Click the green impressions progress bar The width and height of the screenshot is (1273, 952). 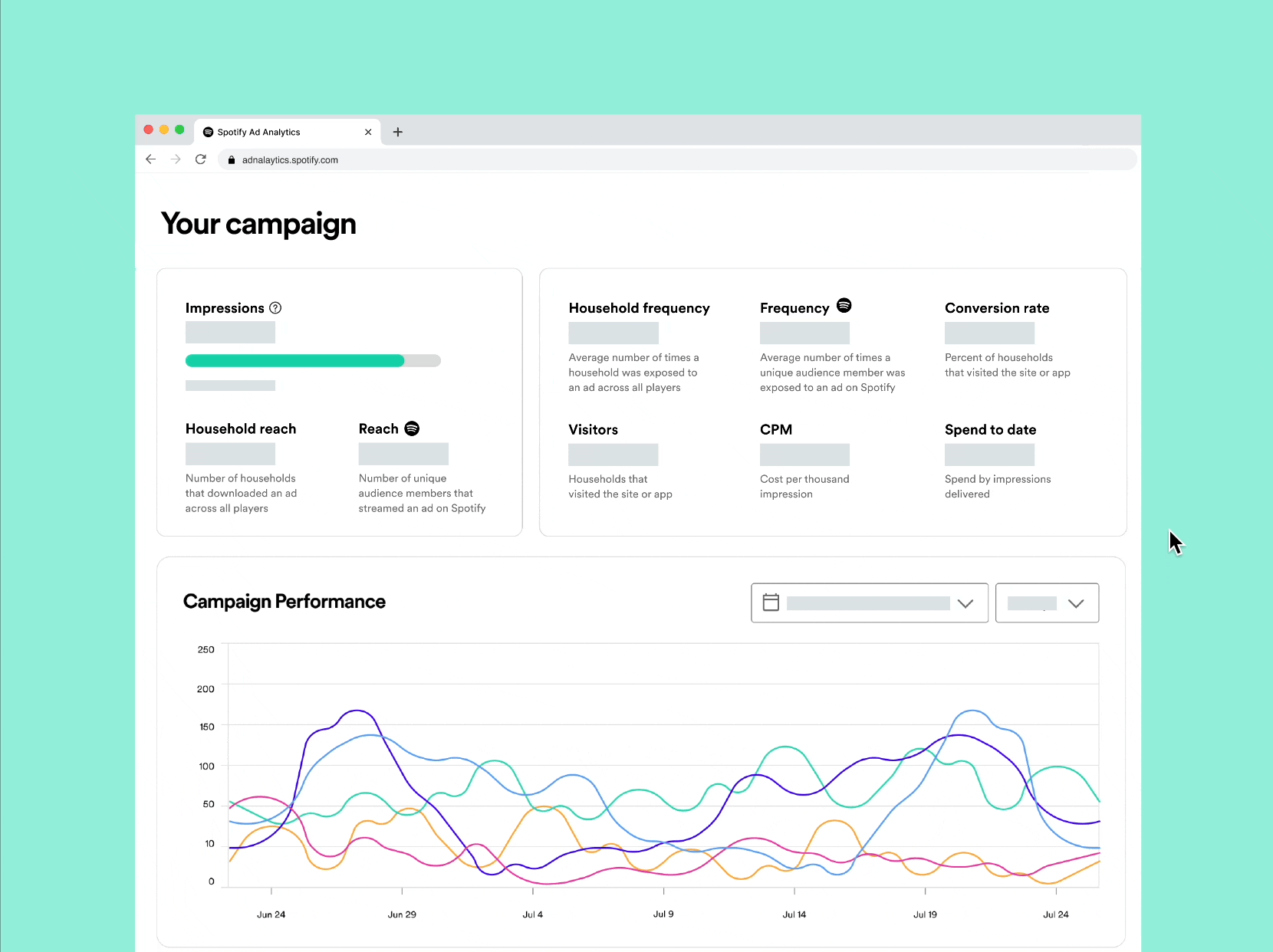pyautogui.click(x=295, y=361)
